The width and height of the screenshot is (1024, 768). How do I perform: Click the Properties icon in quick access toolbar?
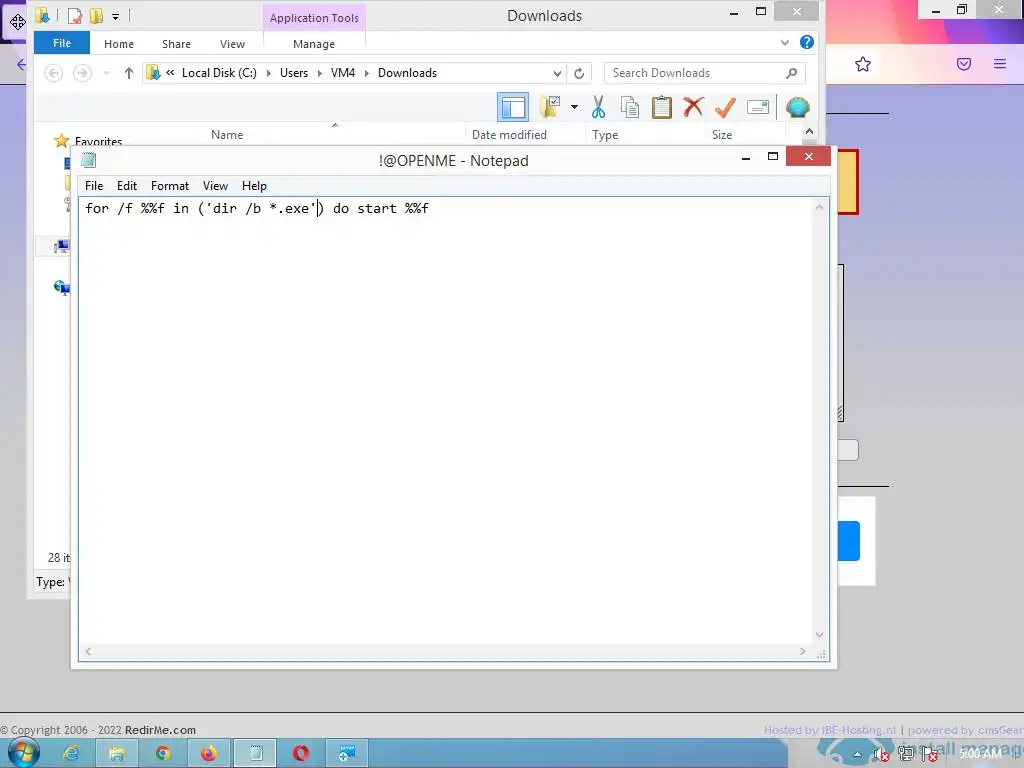(74, 16)
